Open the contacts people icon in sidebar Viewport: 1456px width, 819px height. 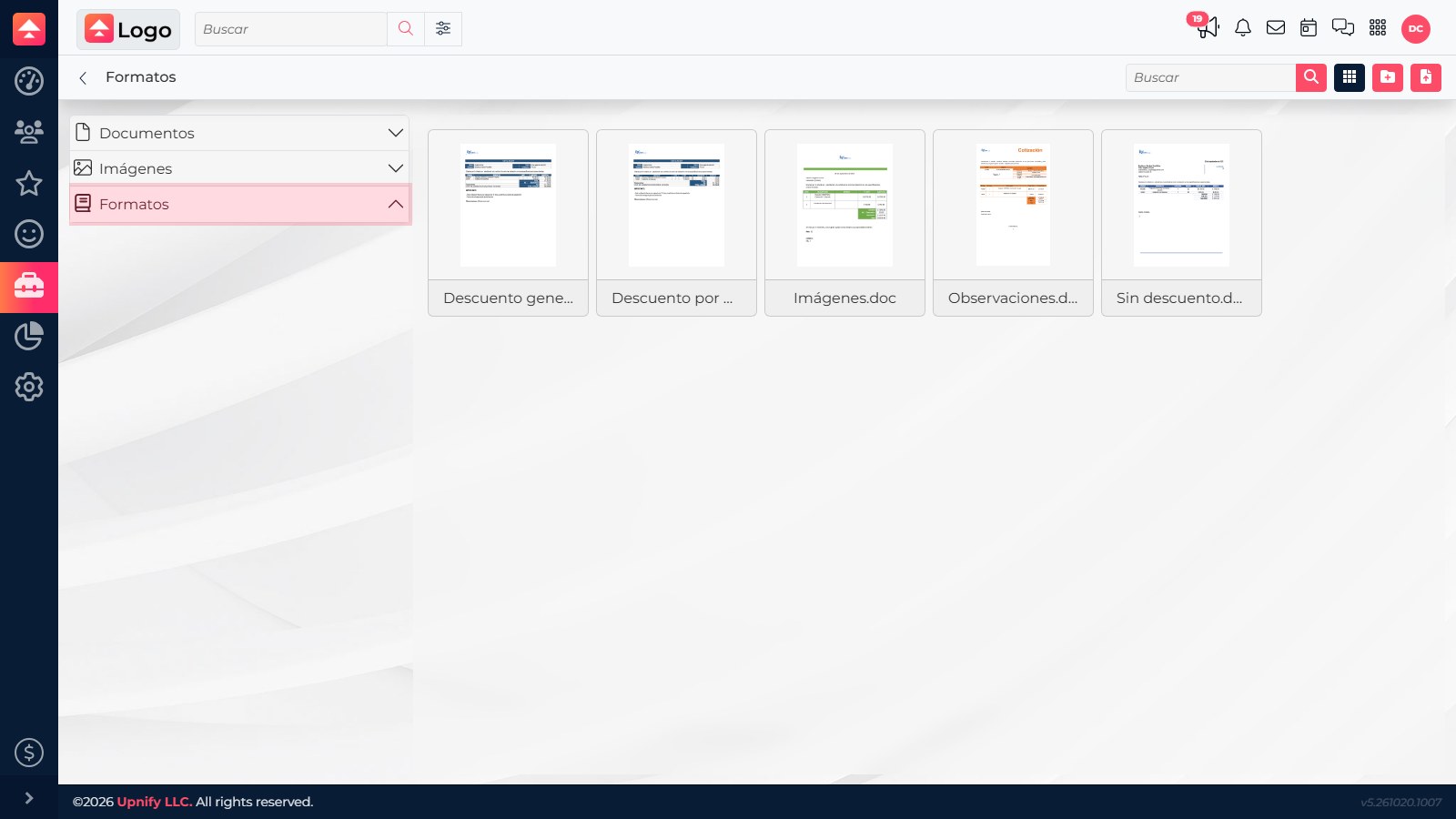coord(29,132)
